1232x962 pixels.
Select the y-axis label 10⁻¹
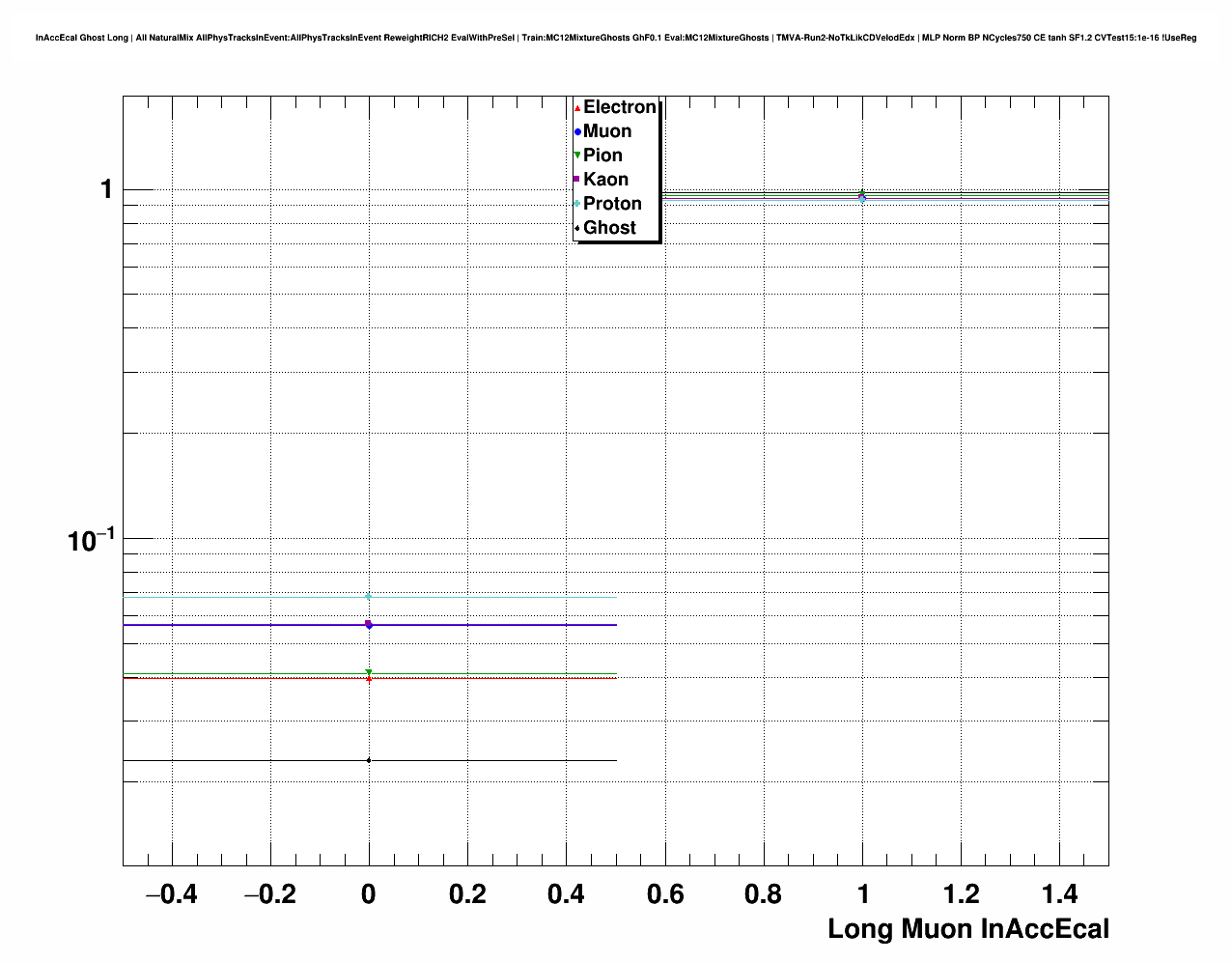91,540
